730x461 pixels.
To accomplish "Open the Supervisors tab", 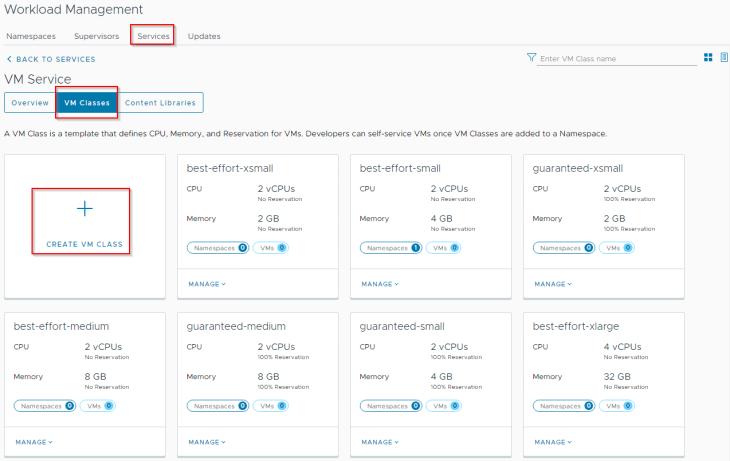I will (x=96, y=36).
